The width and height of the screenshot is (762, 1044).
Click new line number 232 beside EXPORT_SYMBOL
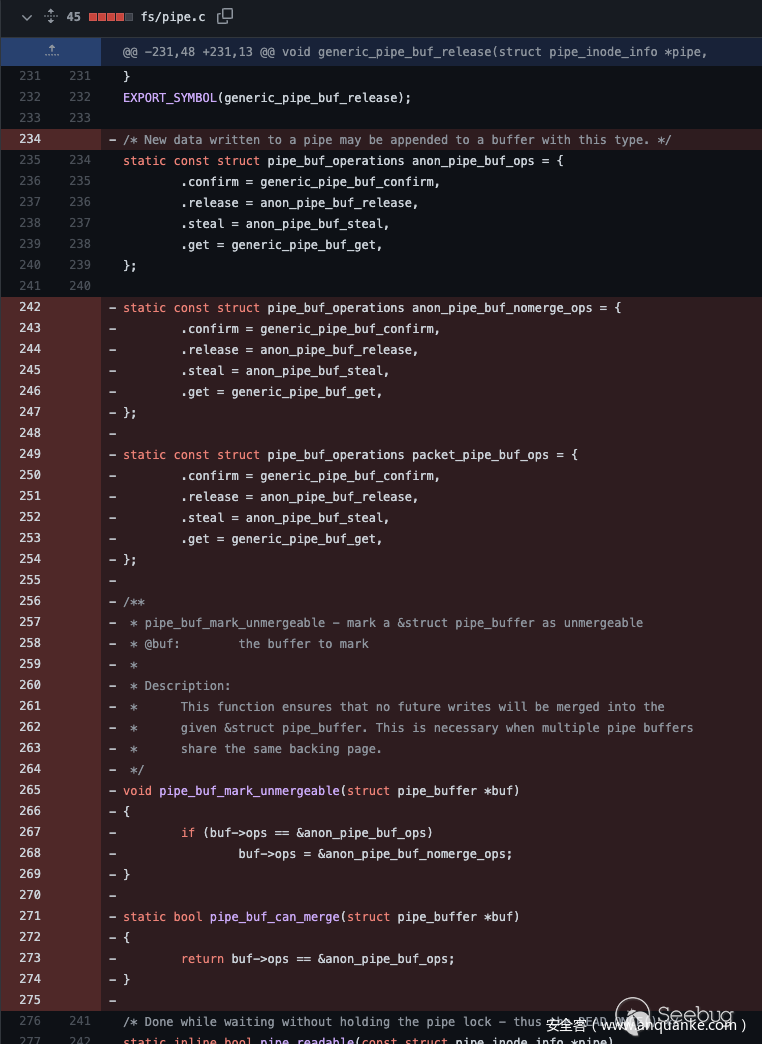click(79, 97)
